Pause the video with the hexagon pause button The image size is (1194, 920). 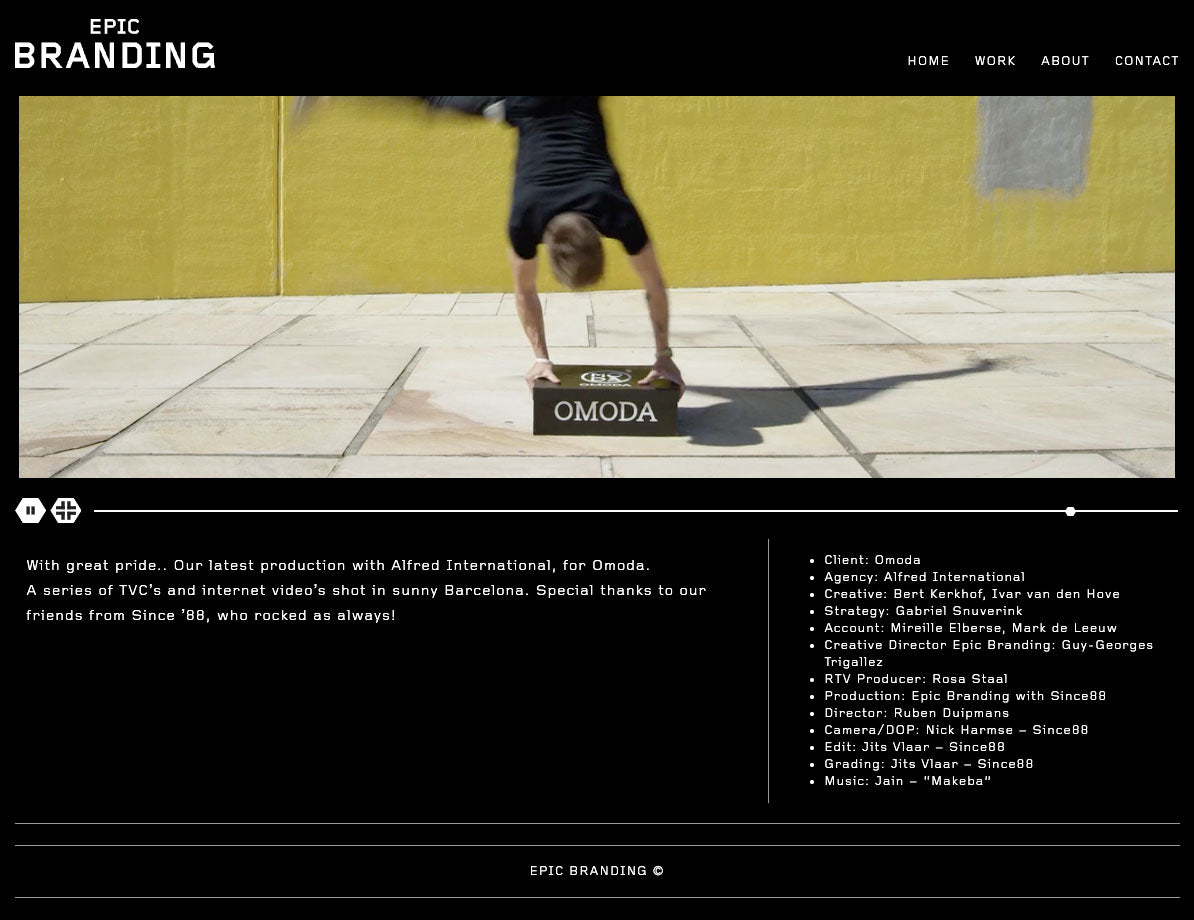tap(30, 510)
